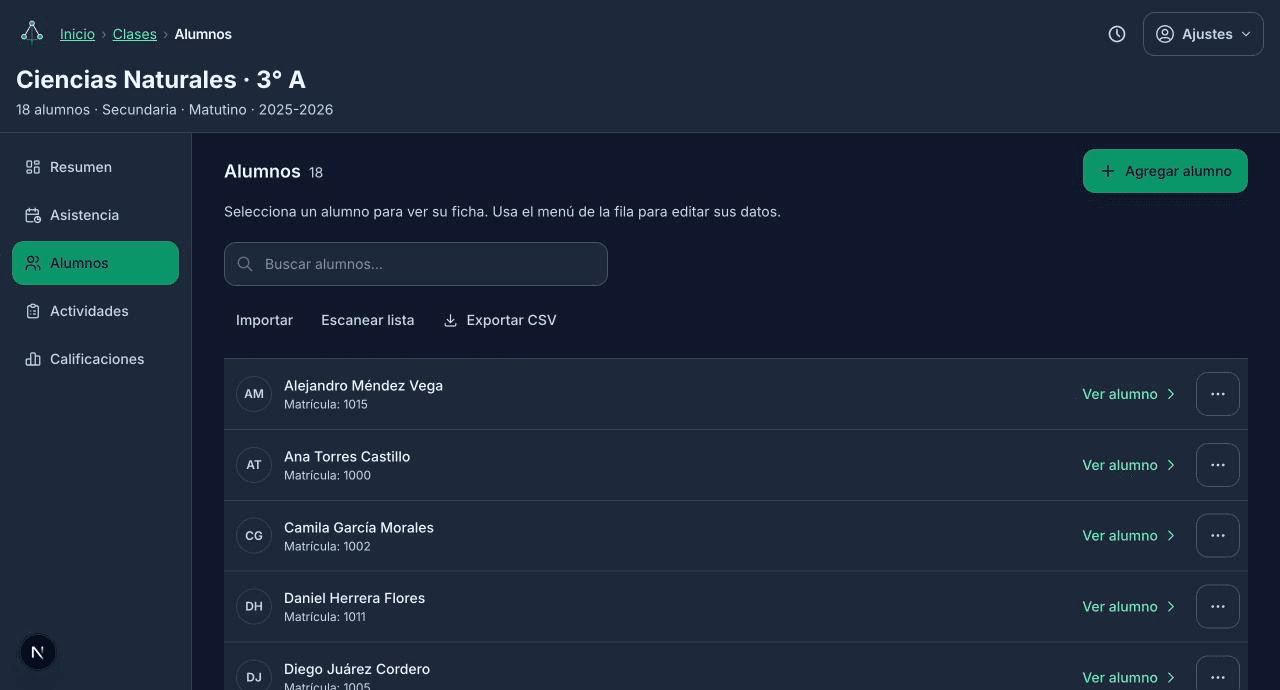
Task: Select the name Alejandro Méndez Vega
Action: [363, 386]
